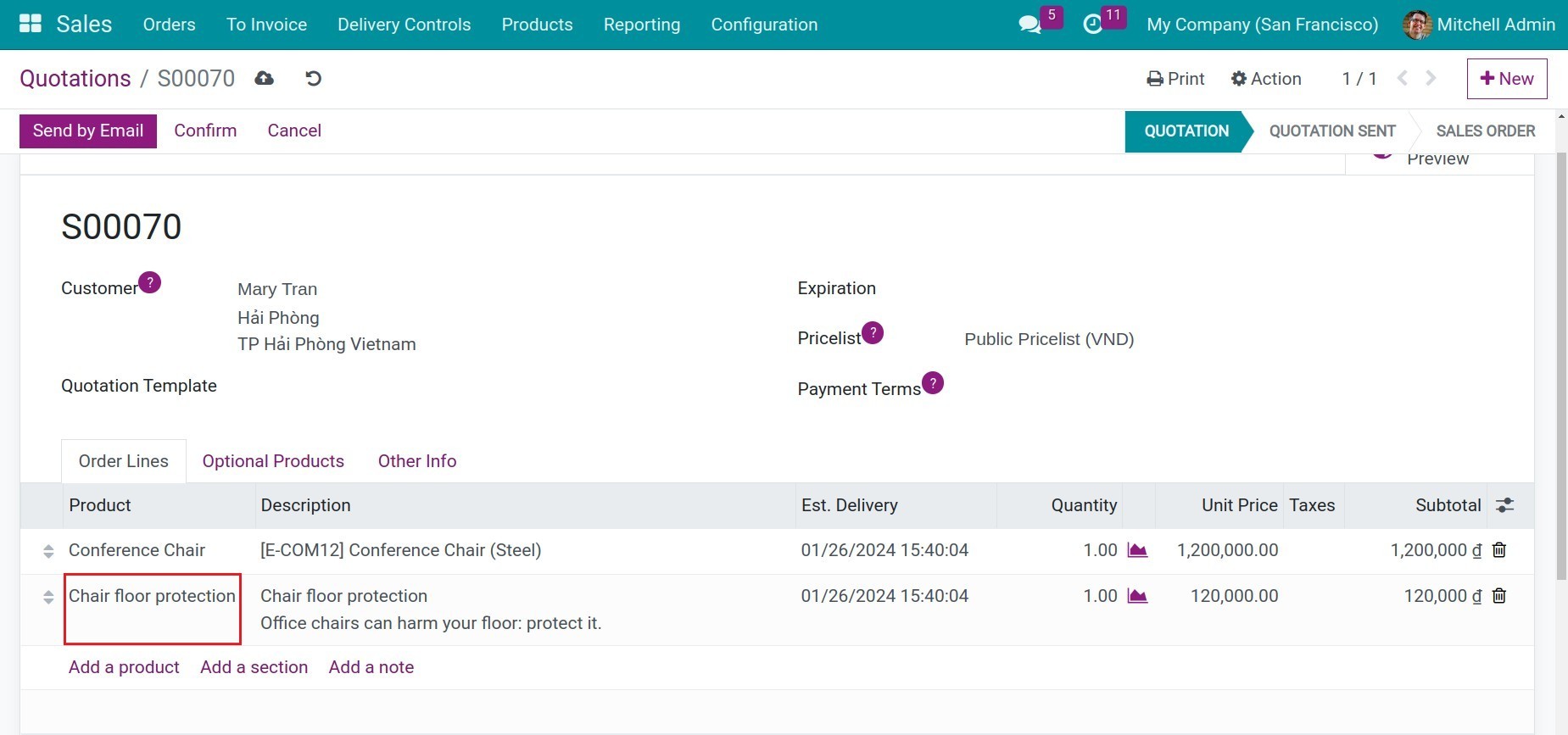Click the cloud save record icon
This screenshot has height=735, width=1568.
tap(265, 78)
